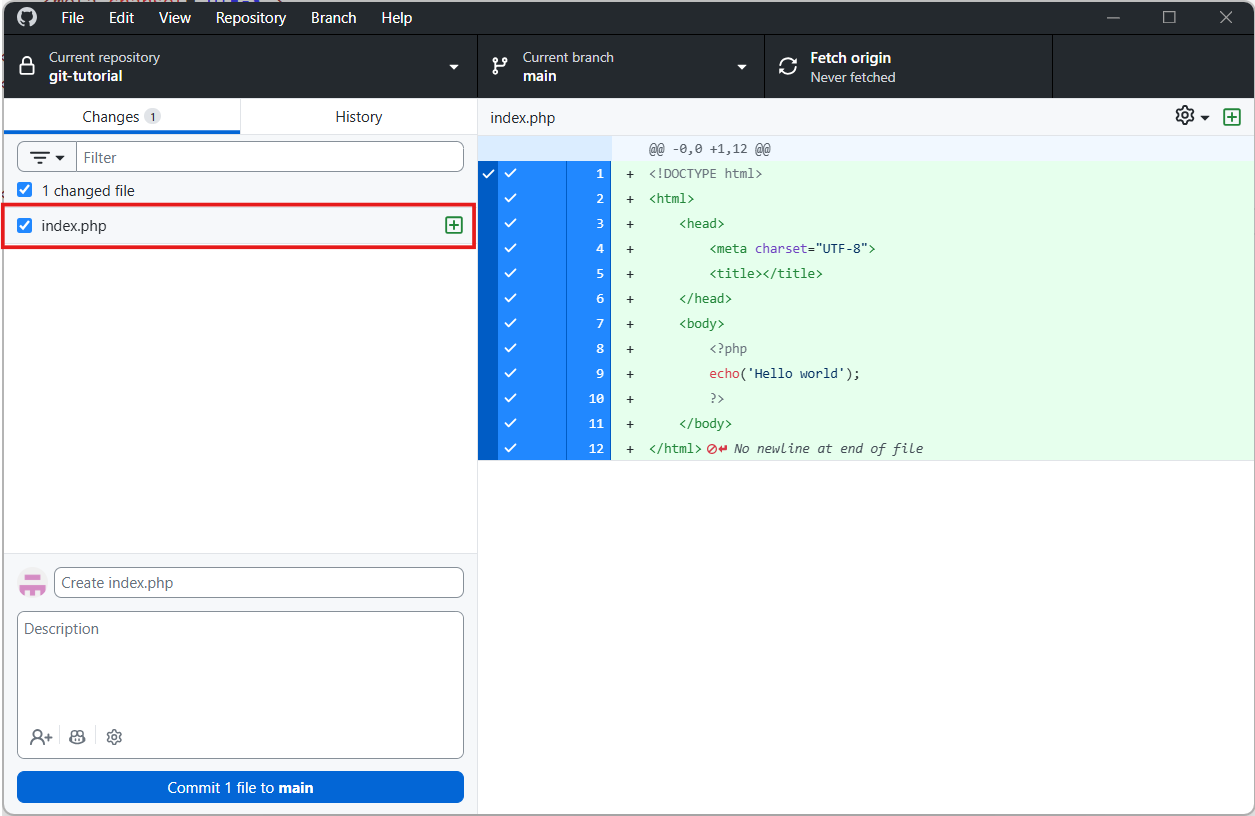
Task: Open the diff settings gear dropdown
Action: 1192,116
